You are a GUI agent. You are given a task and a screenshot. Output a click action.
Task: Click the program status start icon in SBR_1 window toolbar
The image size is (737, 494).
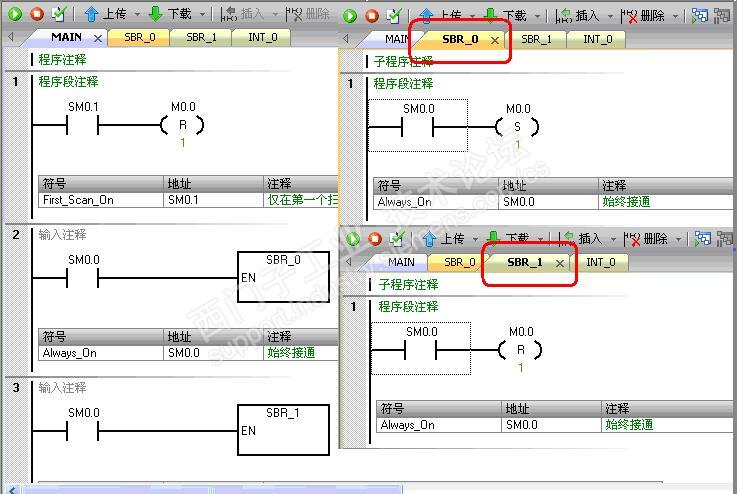(702, 239)
